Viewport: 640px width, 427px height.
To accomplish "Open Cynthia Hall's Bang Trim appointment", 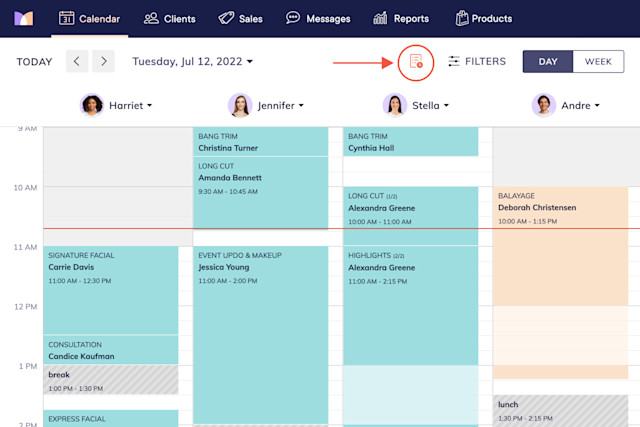I will (411, 142).
